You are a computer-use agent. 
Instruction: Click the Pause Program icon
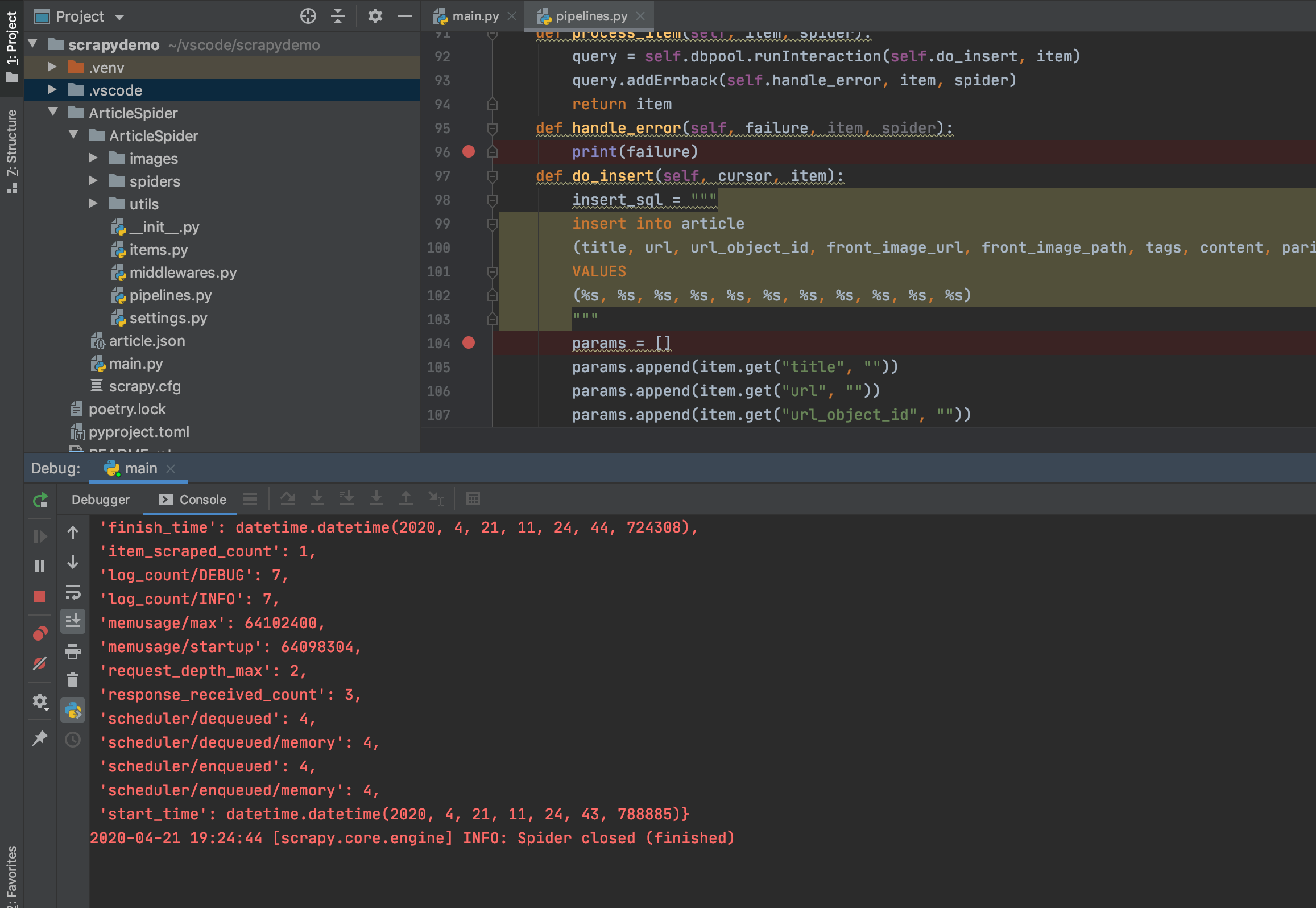[x=40, y=566]
